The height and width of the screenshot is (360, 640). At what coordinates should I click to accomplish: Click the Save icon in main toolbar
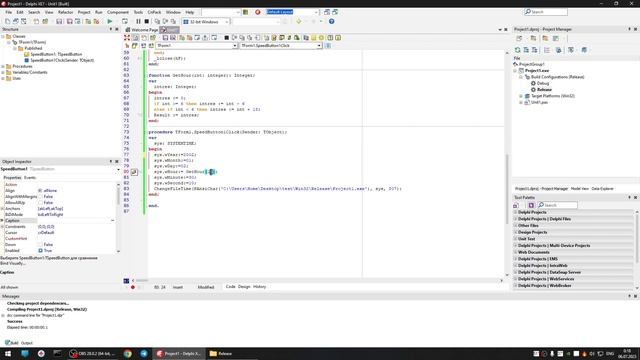pyautogui.click(x=59, y=21)
